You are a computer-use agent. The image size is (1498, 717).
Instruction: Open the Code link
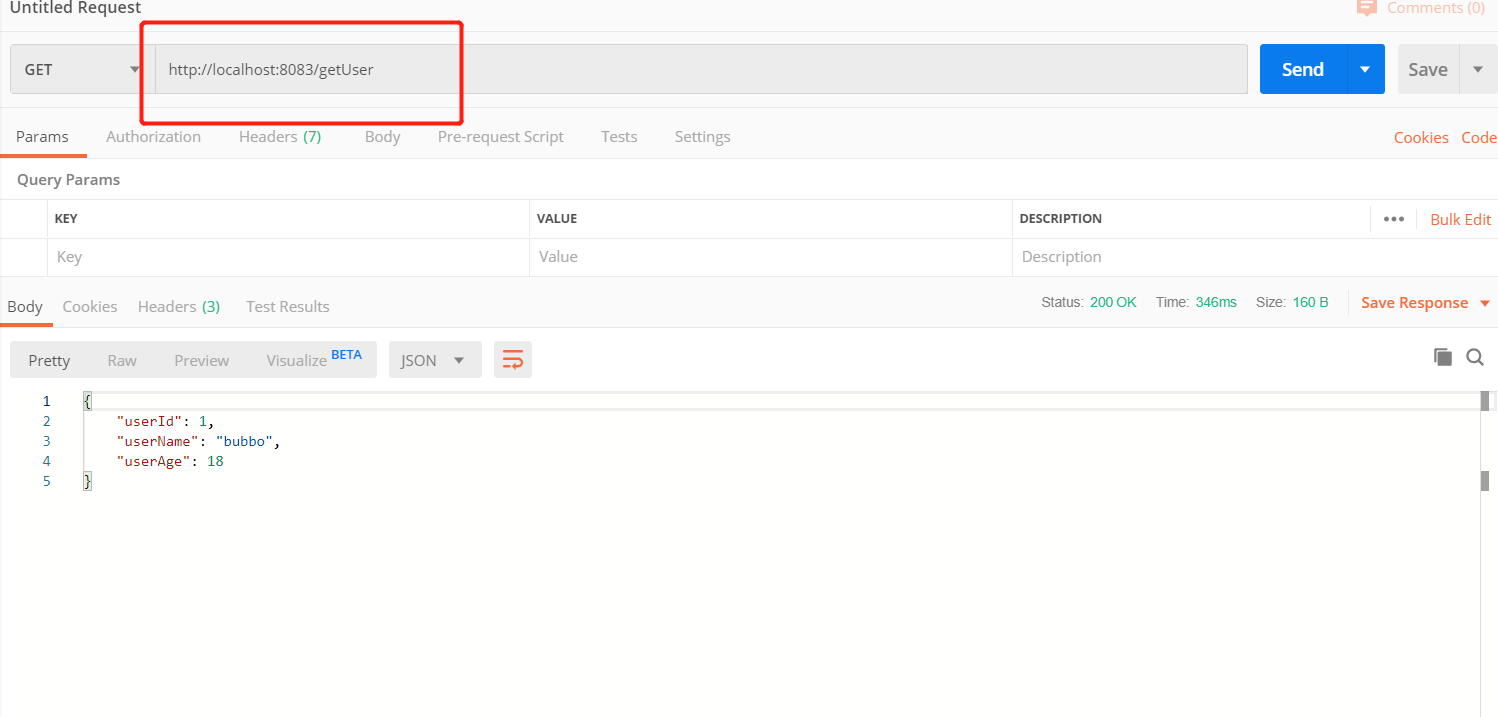click(1479, 138)
